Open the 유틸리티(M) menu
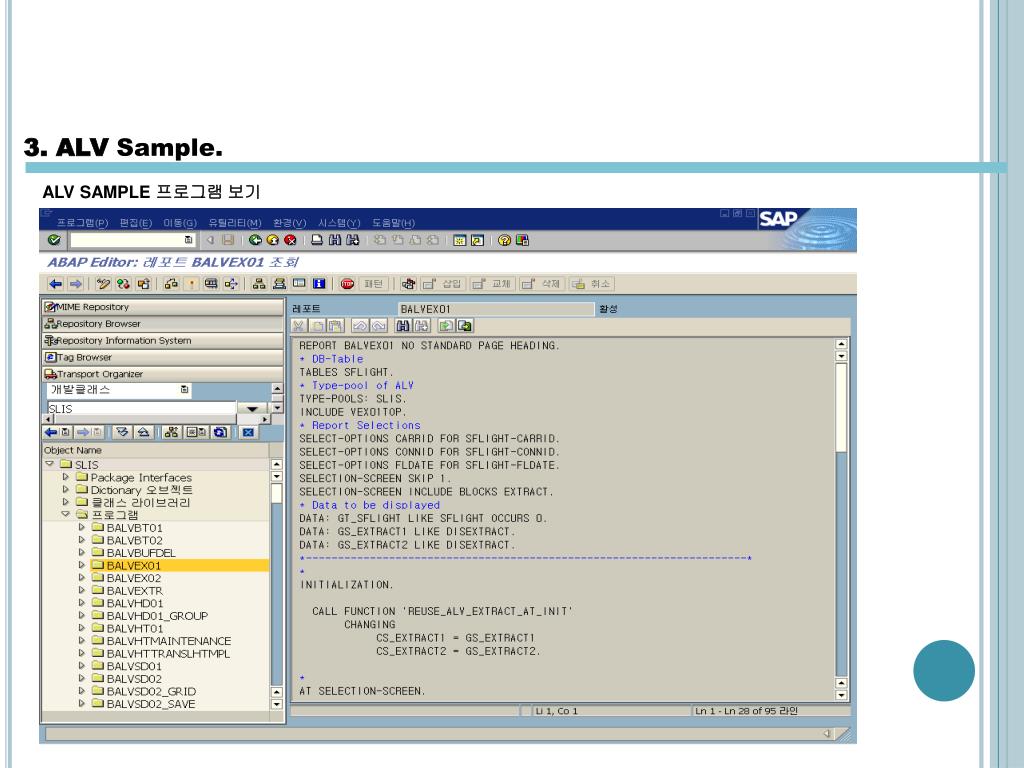 235,223
